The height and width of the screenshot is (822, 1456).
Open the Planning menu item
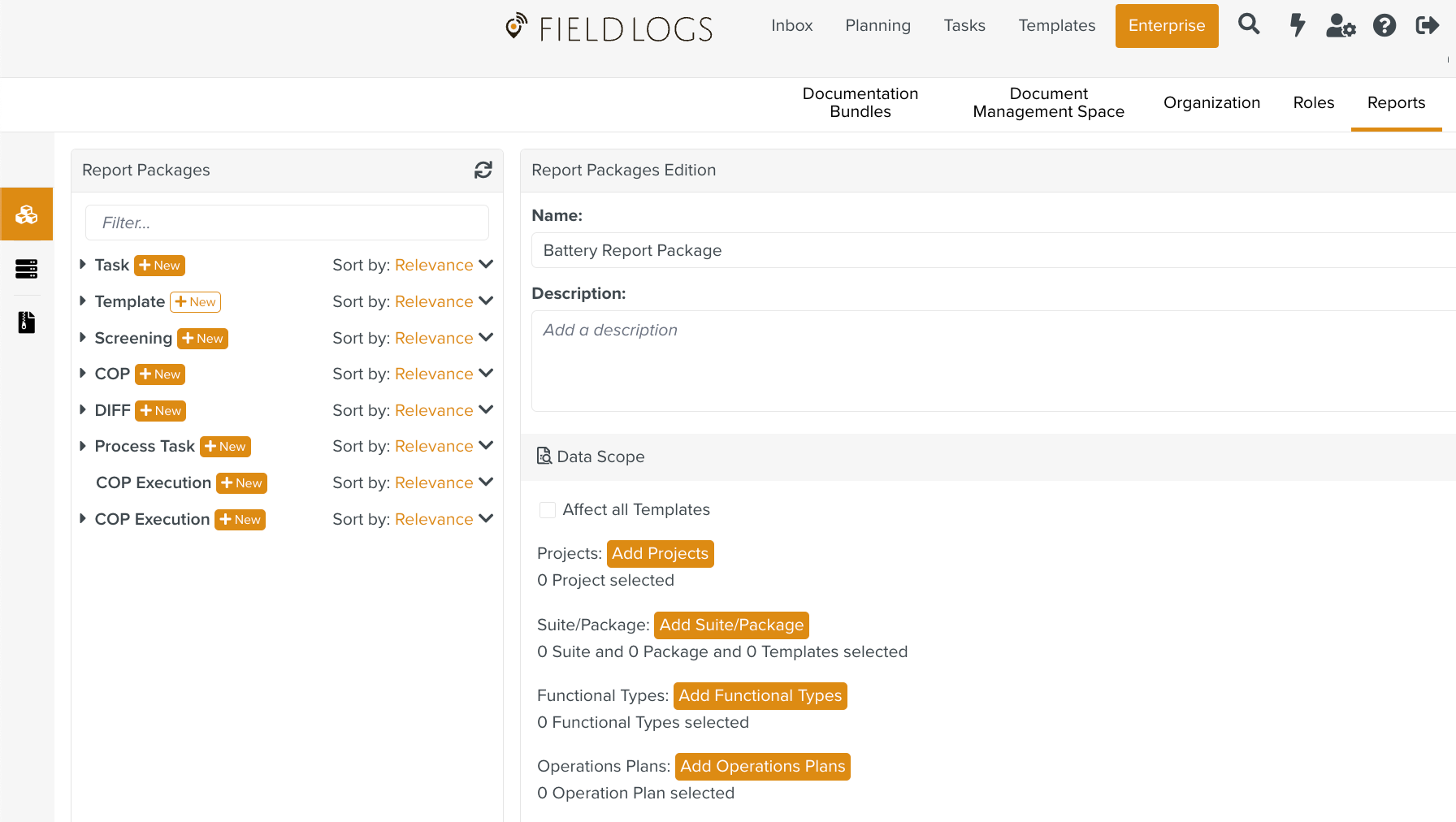click(x=877, y=26)
